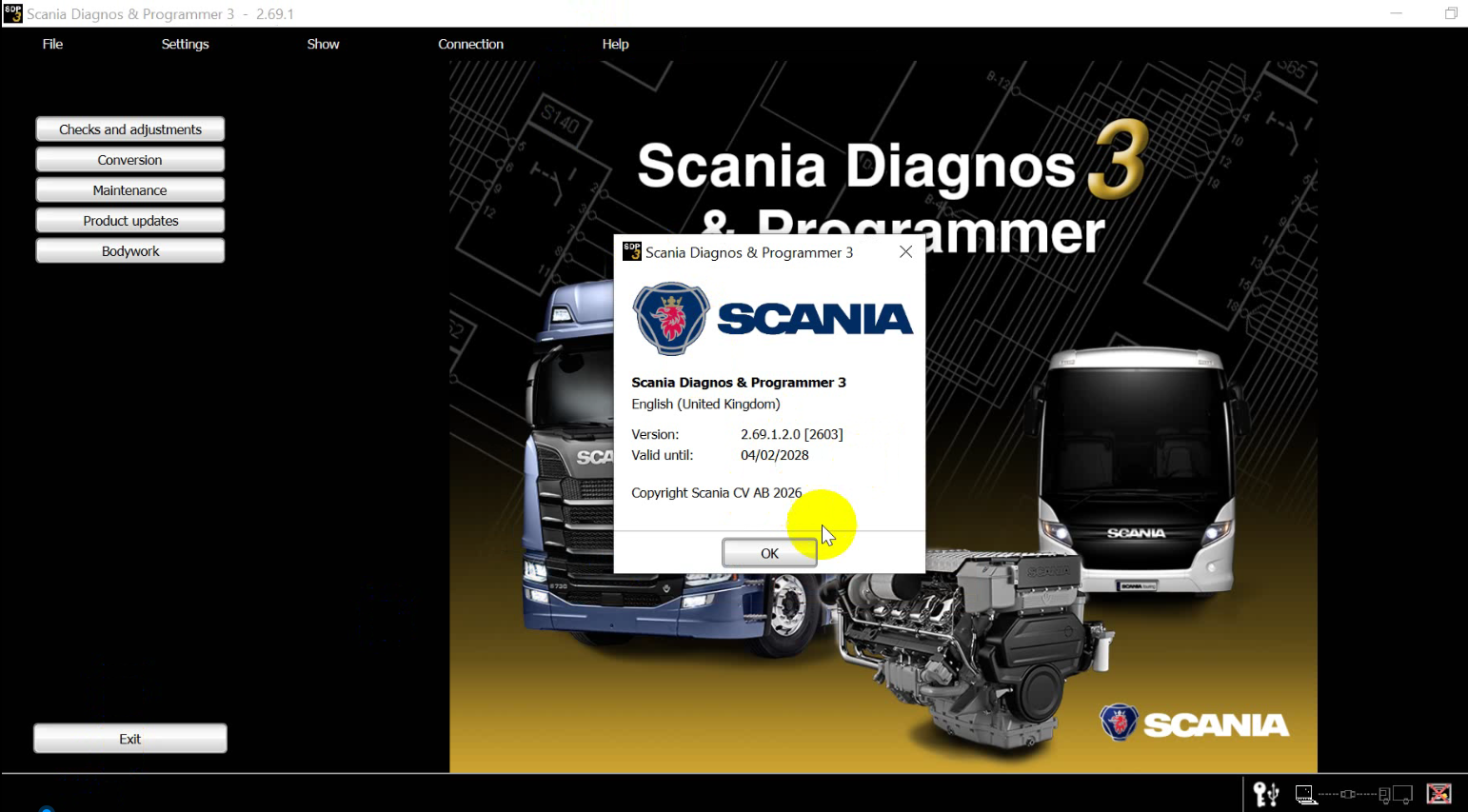The image size is (1468, 812).
Task: Select Checks and adjustments
Action: coord(129,129)
